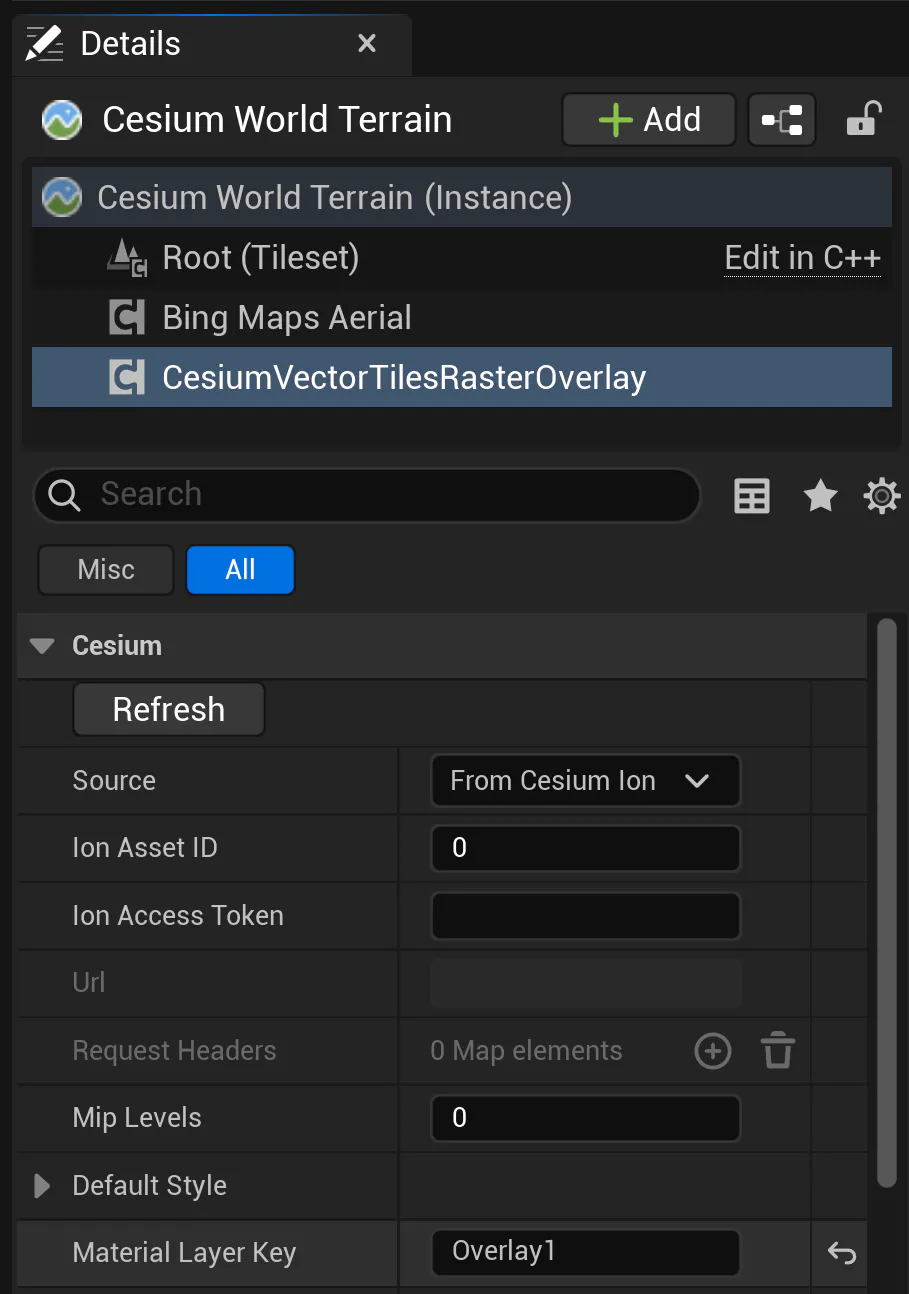Click the Ion Asset ID field

coord(586,848)
